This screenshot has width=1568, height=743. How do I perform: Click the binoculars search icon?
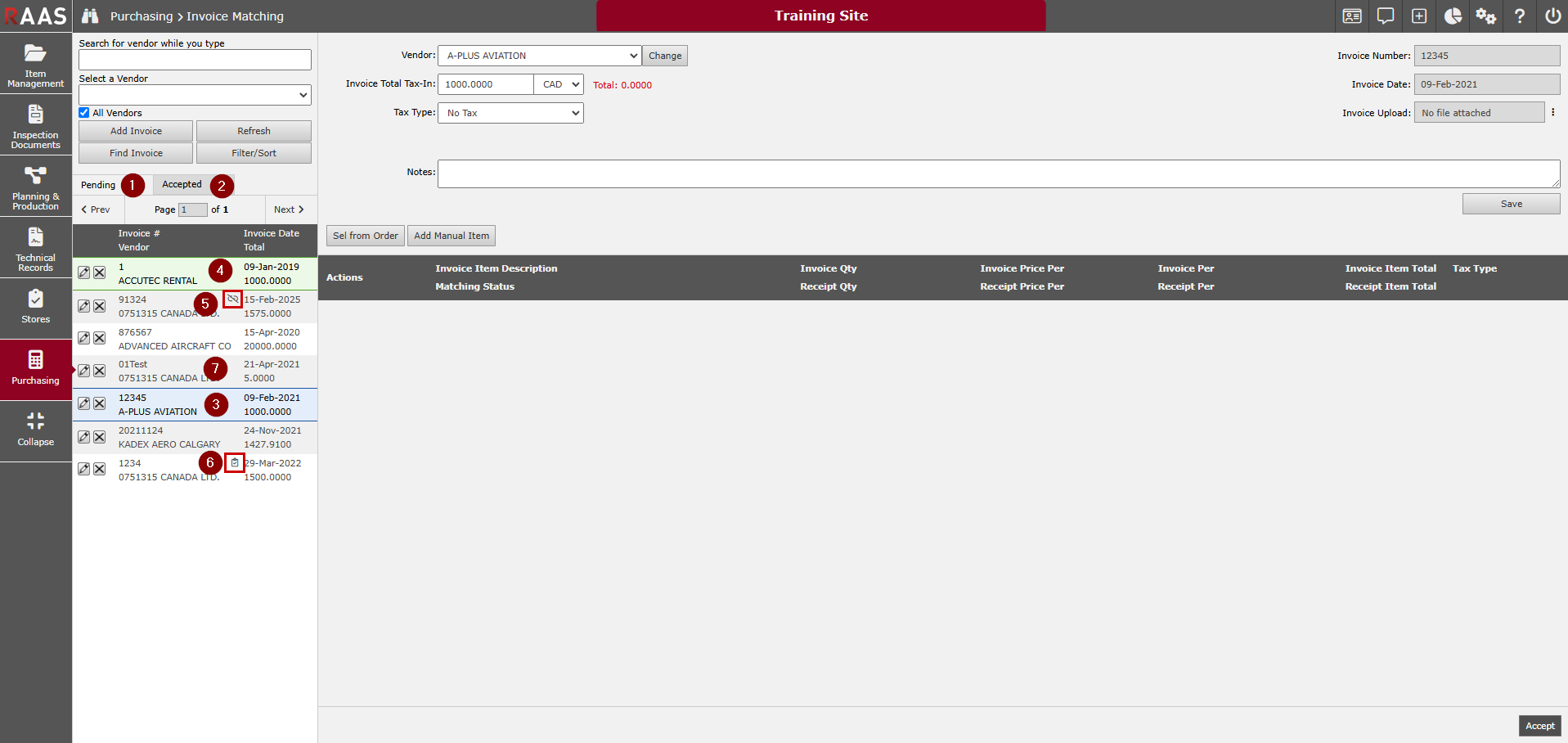pyautogui.click(x=90, y=16)
